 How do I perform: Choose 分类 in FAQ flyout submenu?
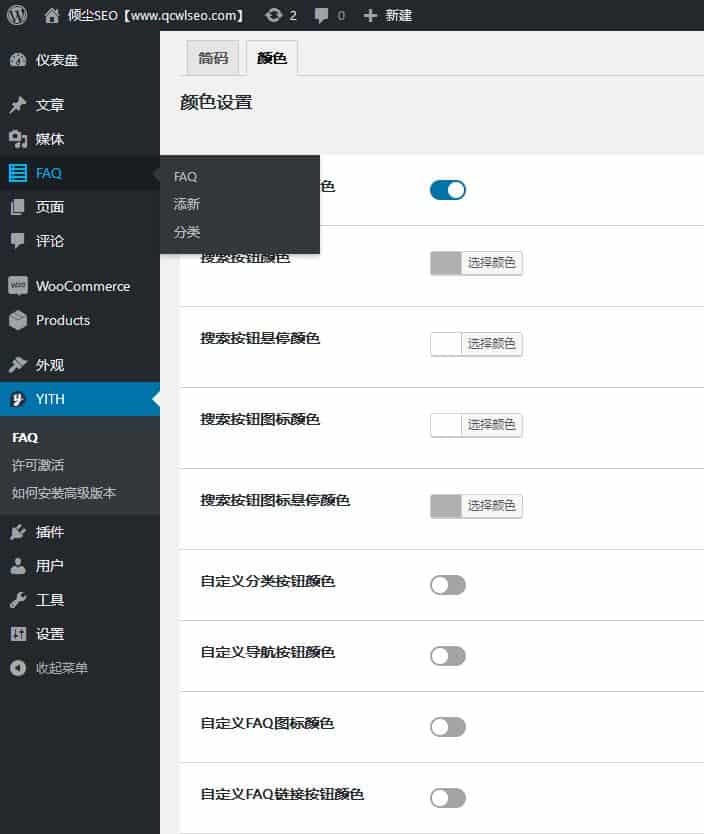click(186, 232)
